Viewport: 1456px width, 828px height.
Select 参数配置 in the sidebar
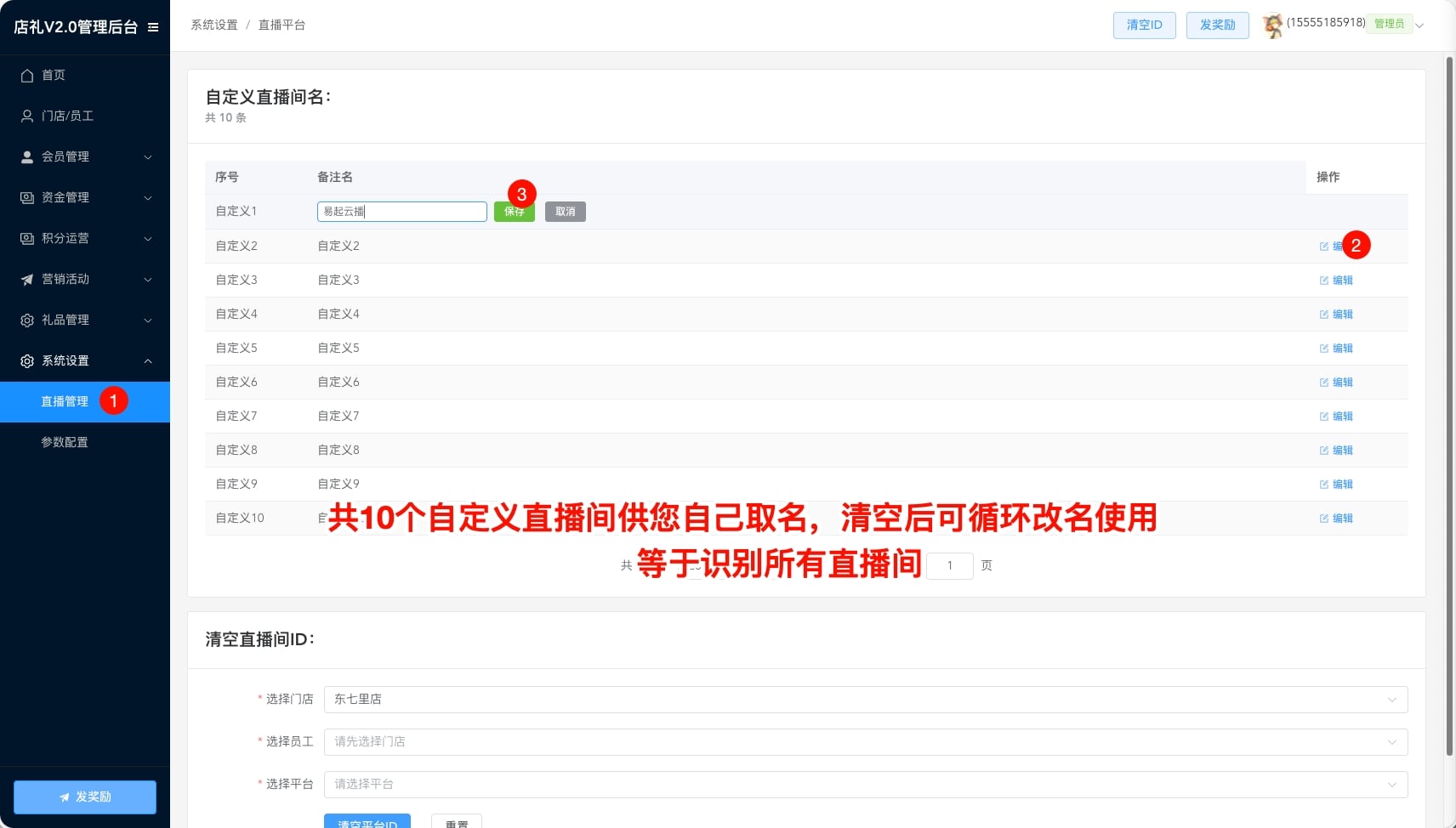tap(65, 443)
